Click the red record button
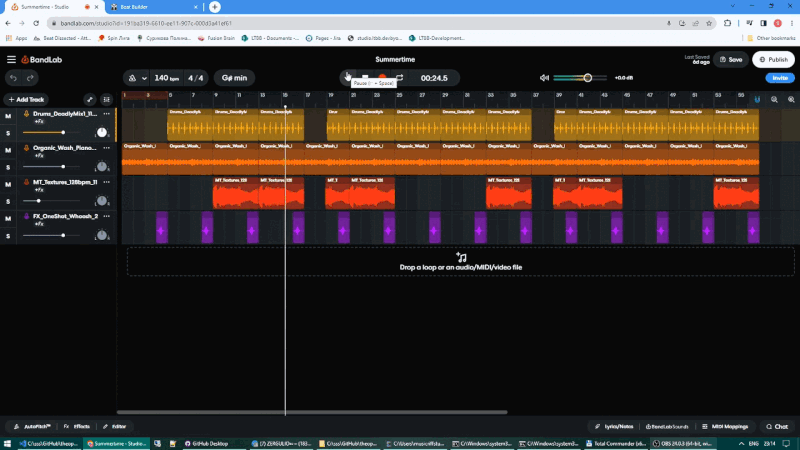Viewport: 800px width, 450px height. [382, 78]
